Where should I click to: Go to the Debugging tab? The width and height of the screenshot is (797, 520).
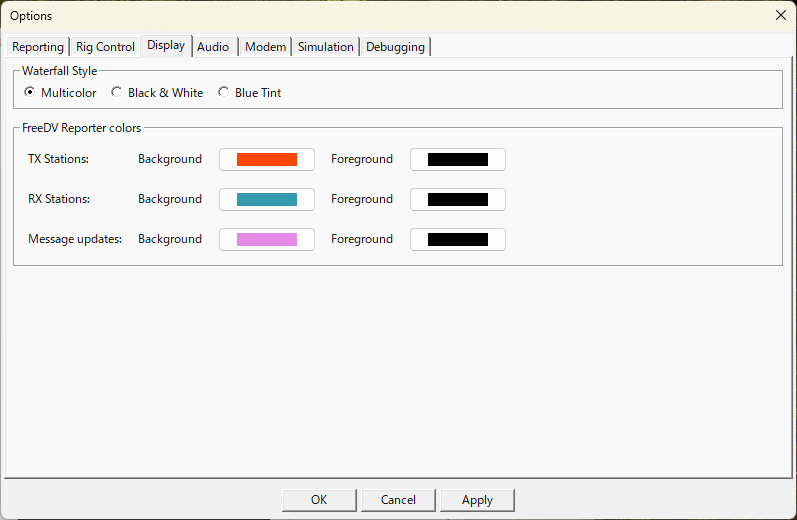coord(395,47)
